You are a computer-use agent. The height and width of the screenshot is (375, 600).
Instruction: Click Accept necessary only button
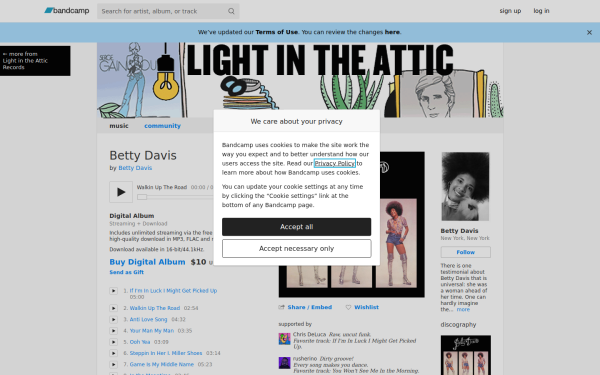[297, 249]
